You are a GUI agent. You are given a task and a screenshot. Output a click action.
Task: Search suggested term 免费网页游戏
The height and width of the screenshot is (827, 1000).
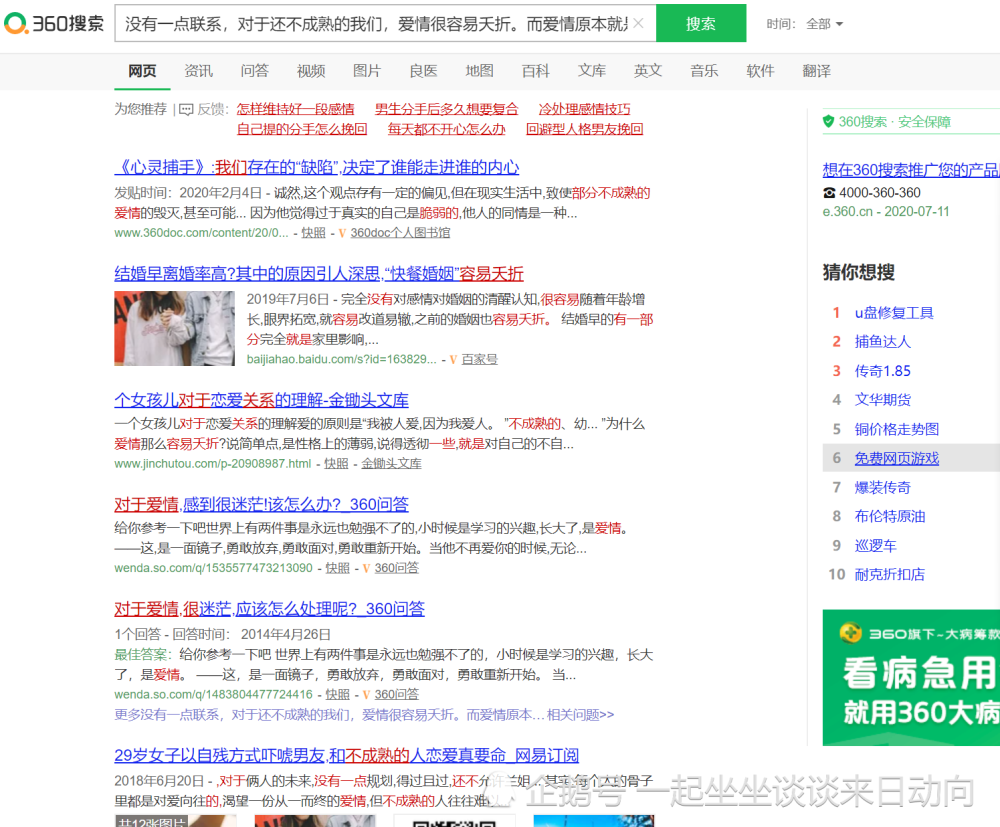point(897,458)
